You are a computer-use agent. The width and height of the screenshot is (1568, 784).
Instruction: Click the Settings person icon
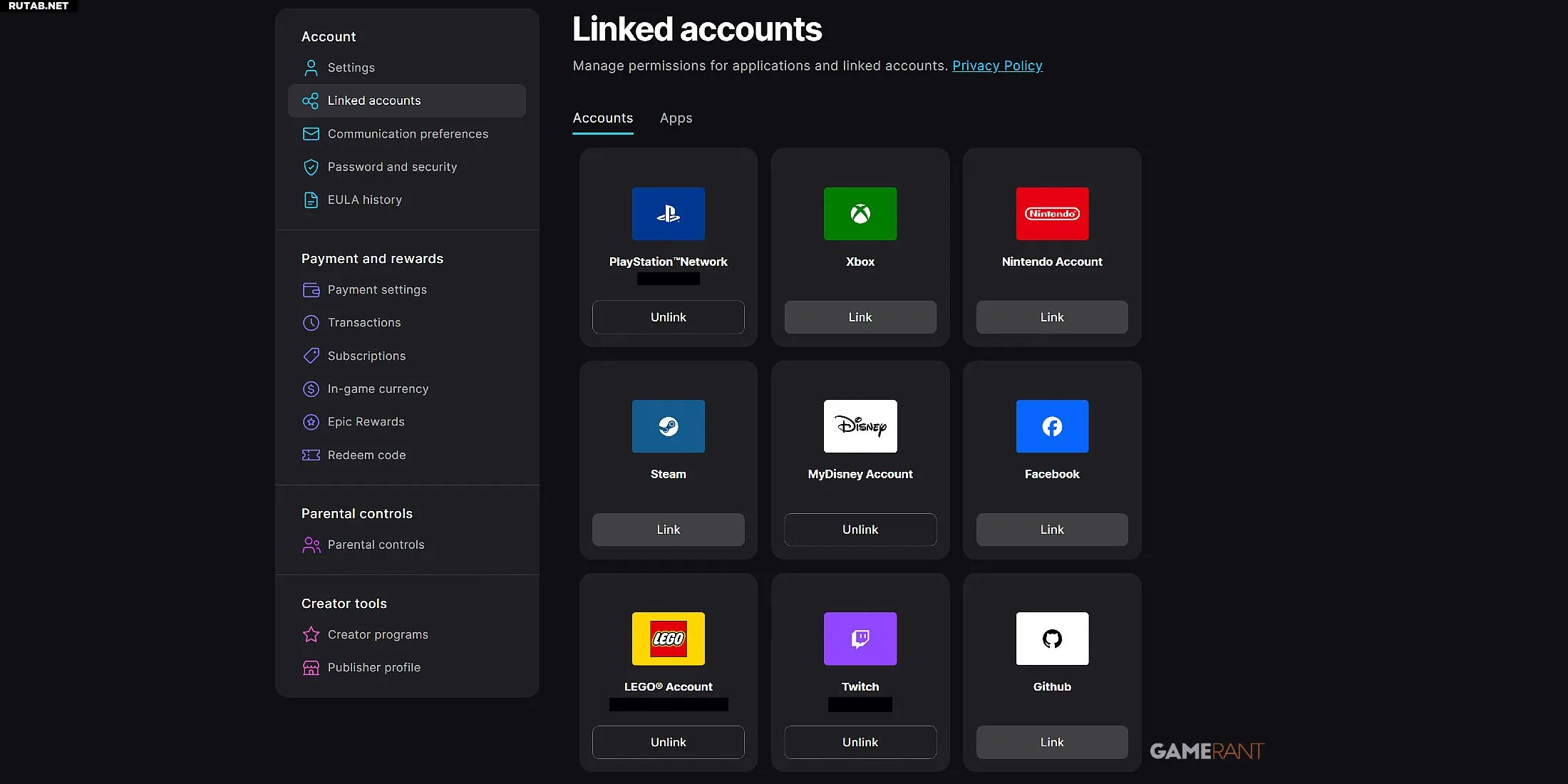(x=311, y=68)
